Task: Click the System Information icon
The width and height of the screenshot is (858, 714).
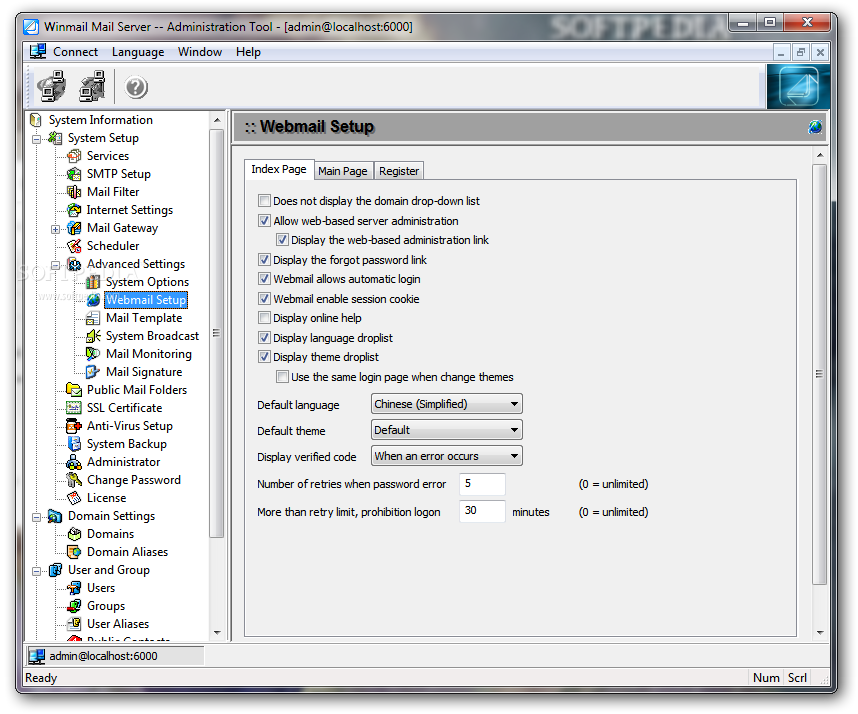Action: (x=36, y=120)
